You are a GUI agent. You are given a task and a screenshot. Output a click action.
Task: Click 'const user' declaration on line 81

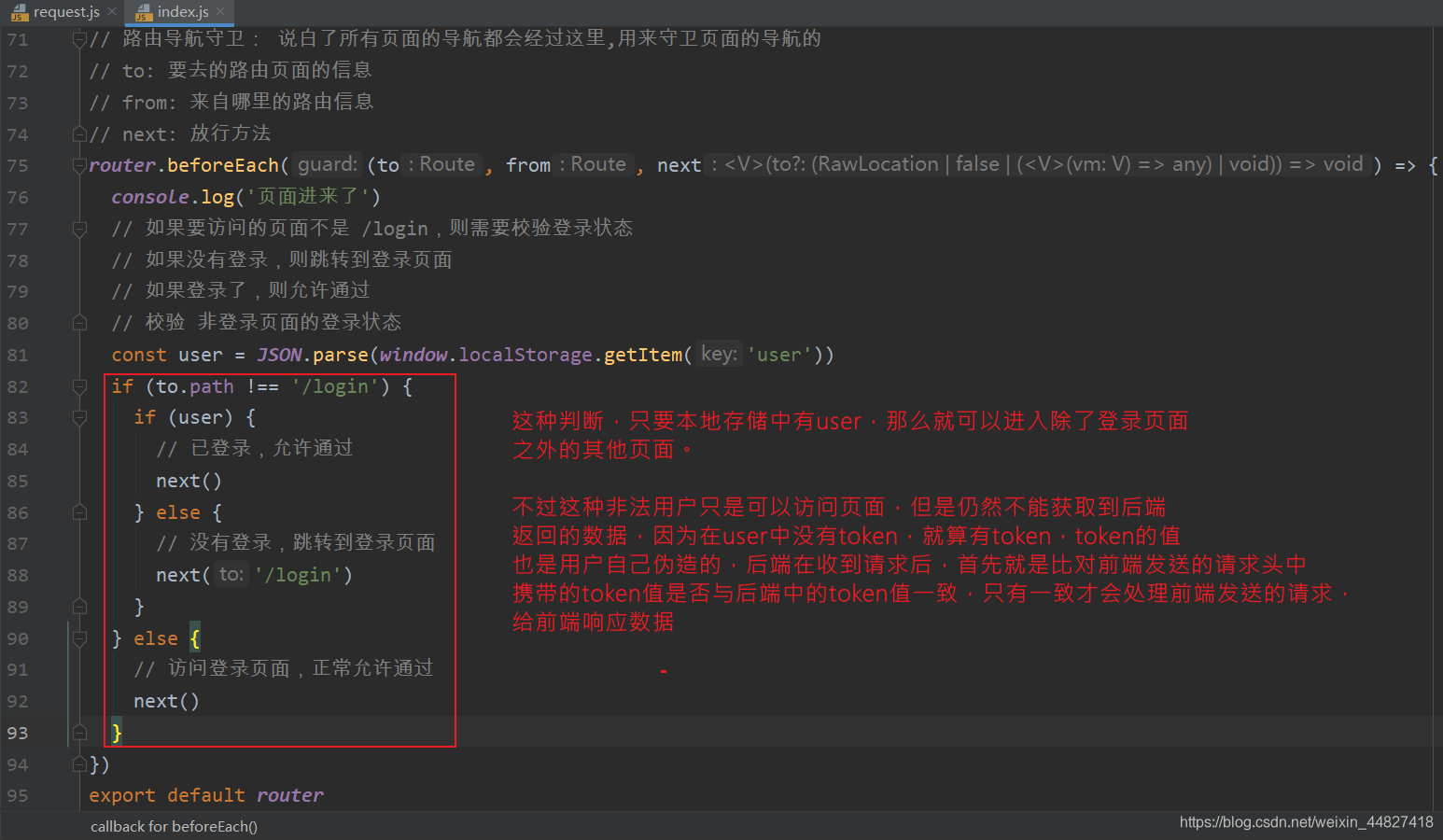pyautogui.click(x=167, y=355)
